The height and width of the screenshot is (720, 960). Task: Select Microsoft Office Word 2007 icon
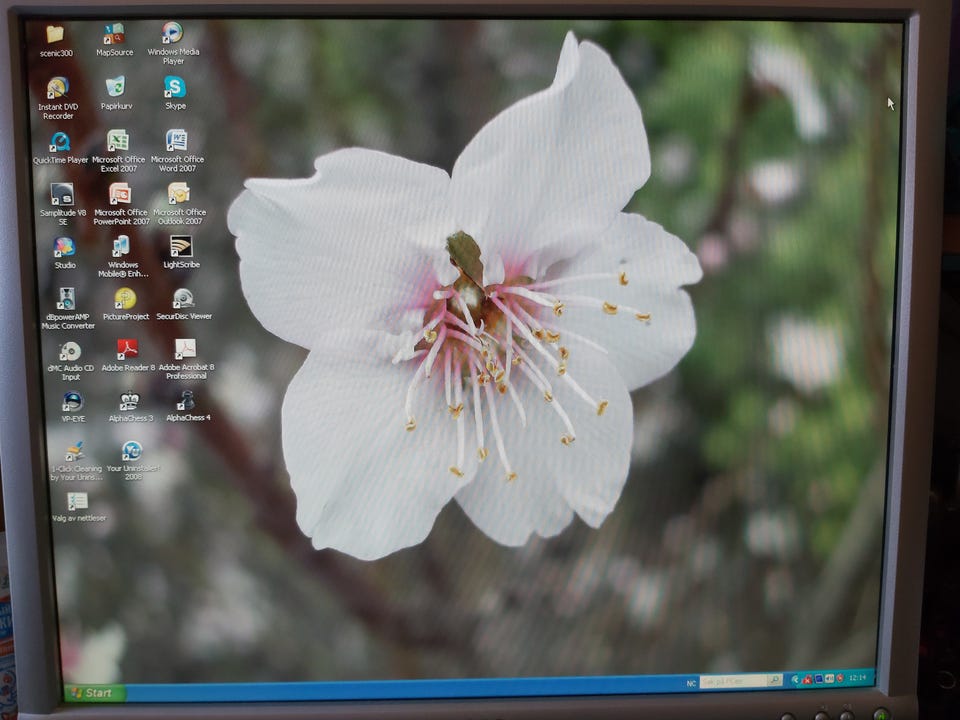177,141
